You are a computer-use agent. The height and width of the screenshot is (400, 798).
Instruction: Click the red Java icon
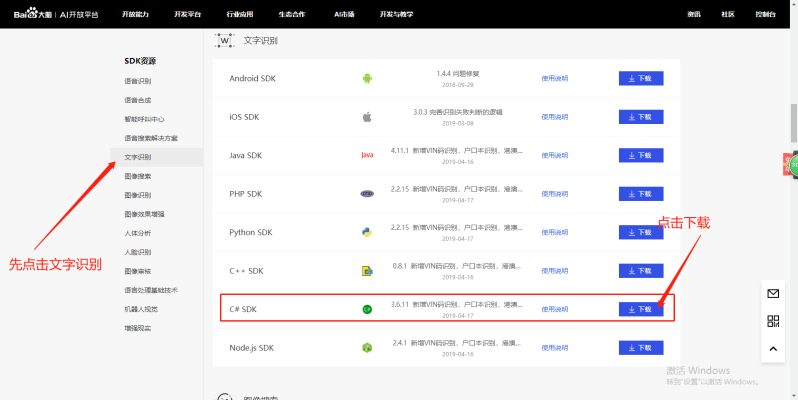(x=367, y=155)
